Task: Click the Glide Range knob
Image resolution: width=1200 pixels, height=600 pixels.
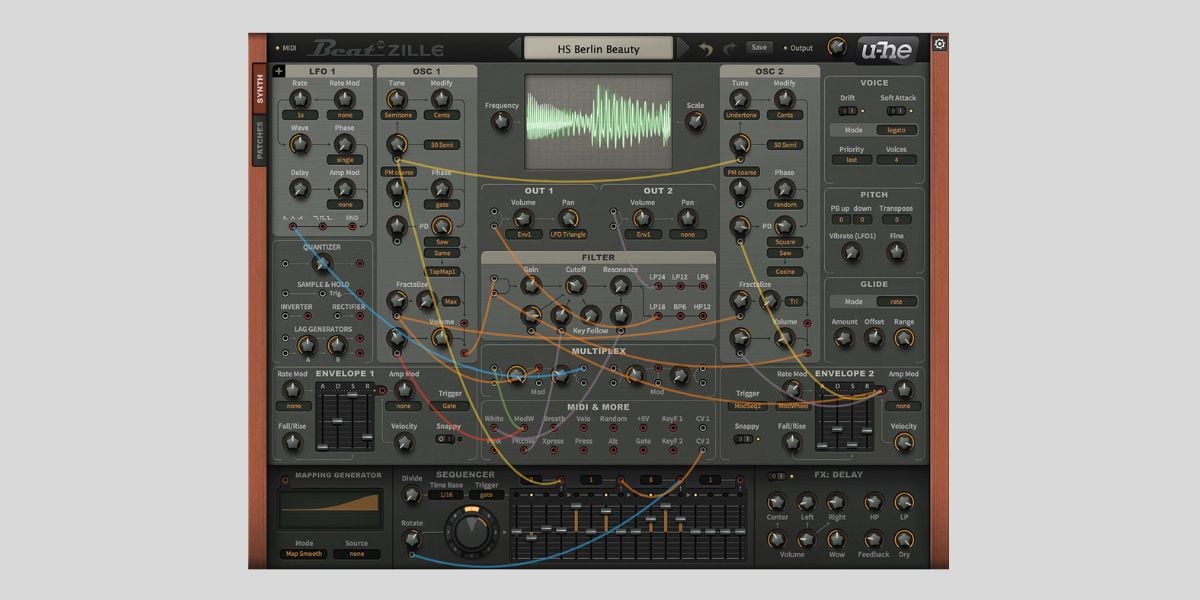Action: click(x=903, y=338)
